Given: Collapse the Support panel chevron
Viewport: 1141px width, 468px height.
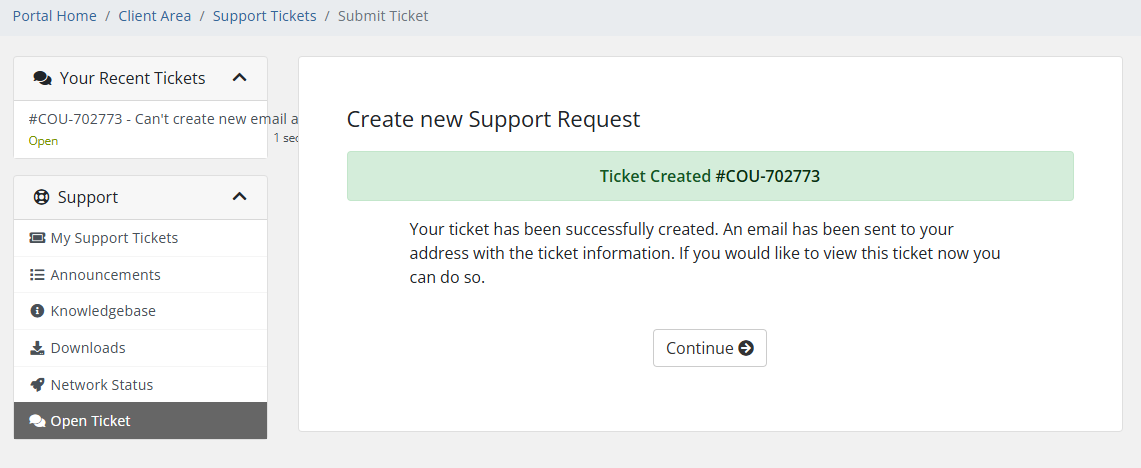Looking at the screenshot, I should 239,197.
